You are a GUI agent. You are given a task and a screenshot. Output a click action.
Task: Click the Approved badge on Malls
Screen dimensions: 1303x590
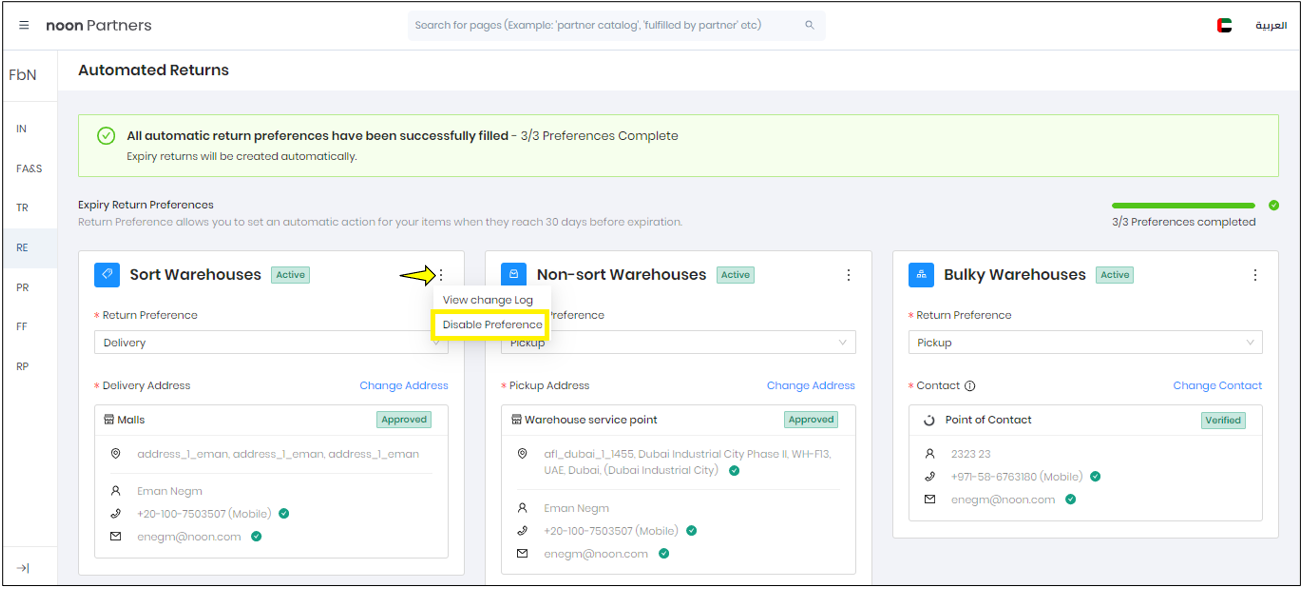tap(404, 420)
